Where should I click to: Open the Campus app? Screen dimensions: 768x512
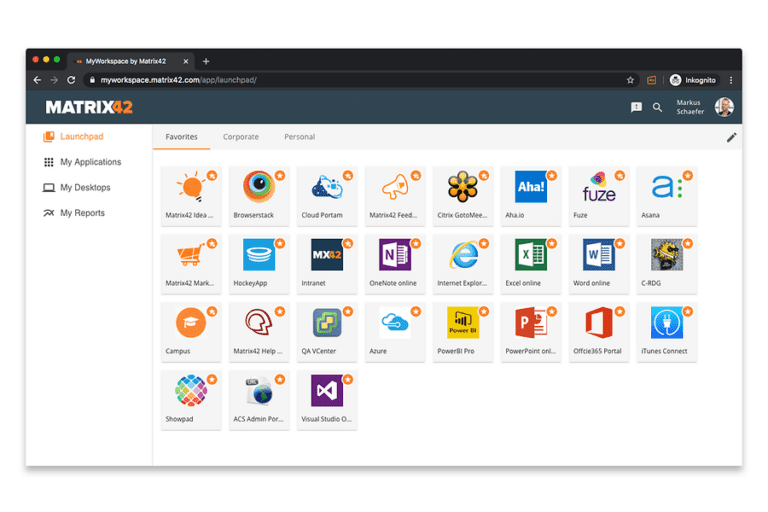(x=191, y=332)
